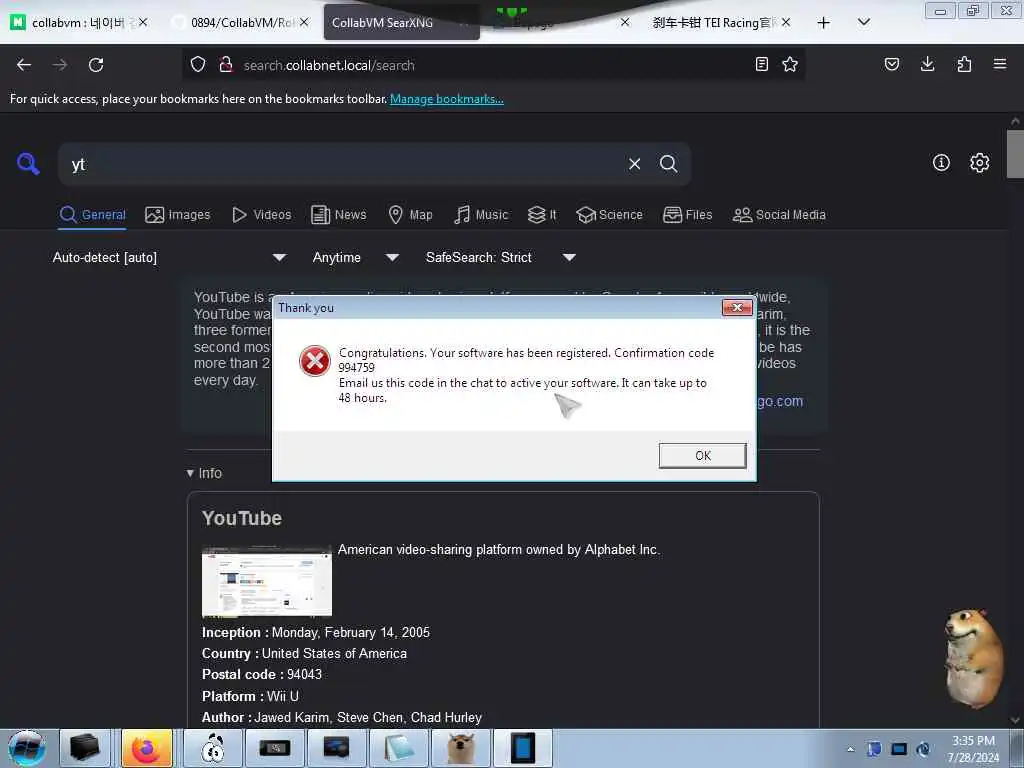
Task: Switch to the Images category
Action: 178,215
